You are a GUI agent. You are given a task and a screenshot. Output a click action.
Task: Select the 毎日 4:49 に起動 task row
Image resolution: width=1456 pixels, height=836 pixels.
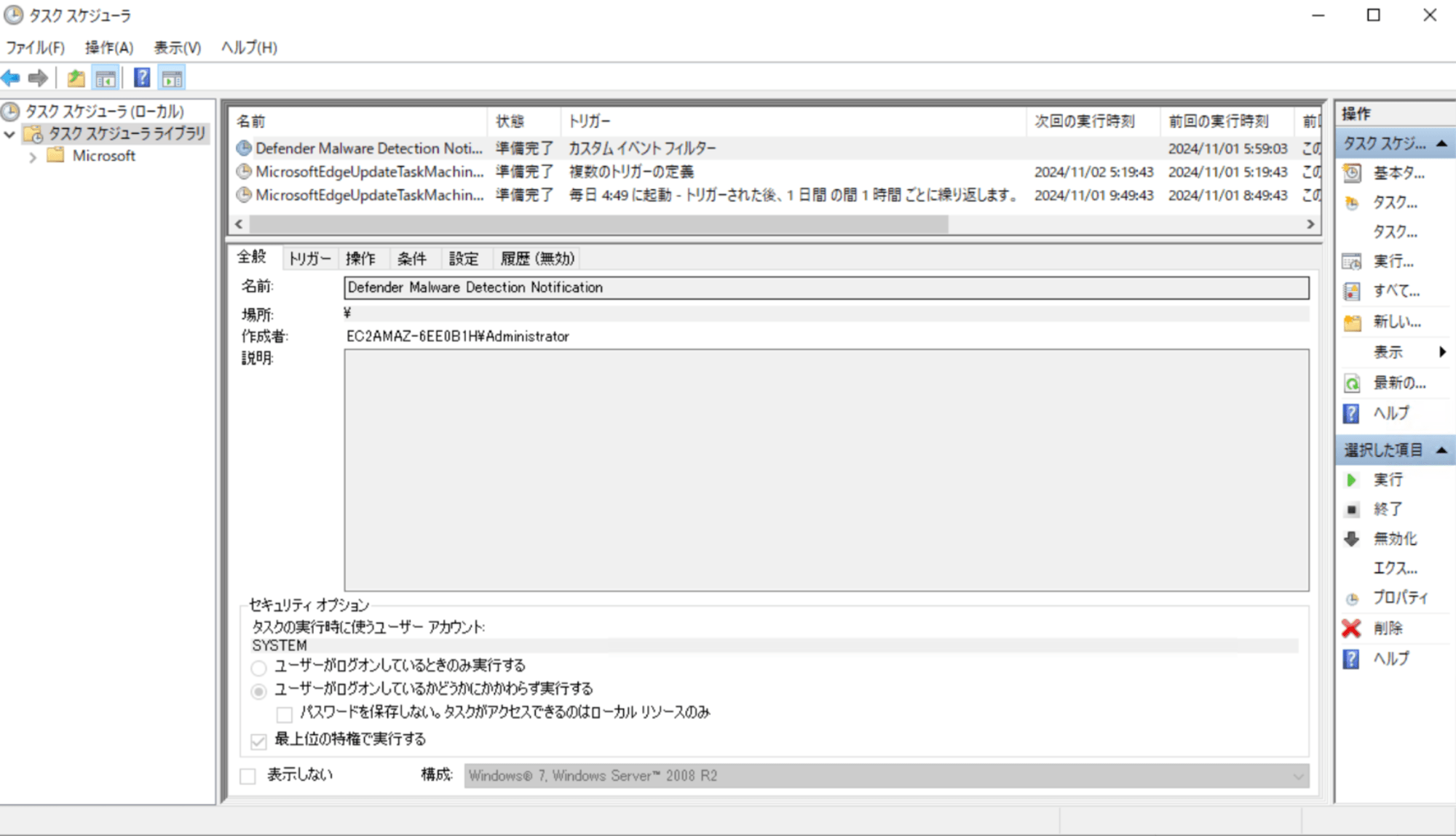point(775,196)
